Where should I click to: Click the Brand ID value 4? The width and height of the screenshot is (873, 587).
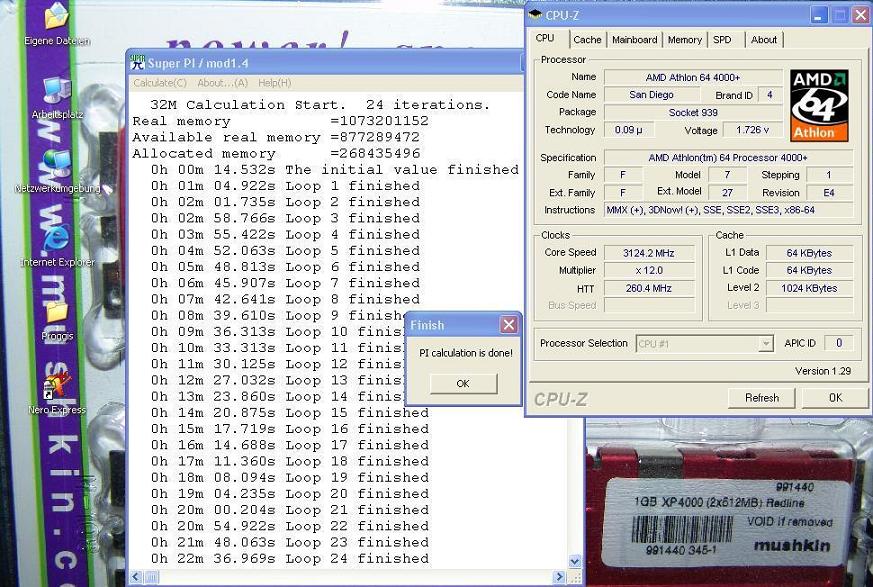[x=769, y=95]
